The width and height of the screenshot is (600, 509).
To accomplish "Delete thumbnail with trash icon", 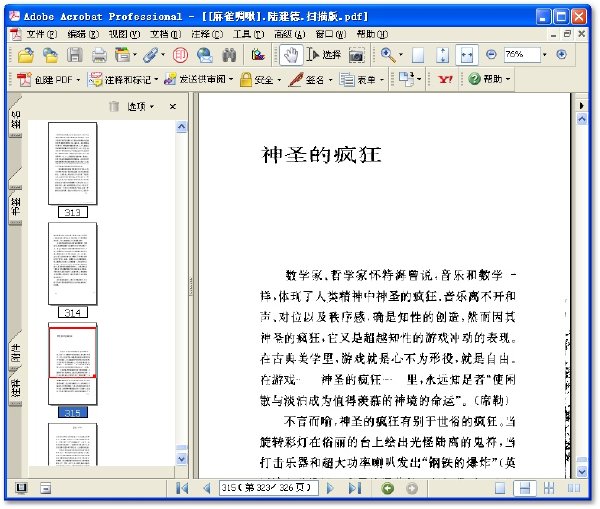I will tap(114, 106).
